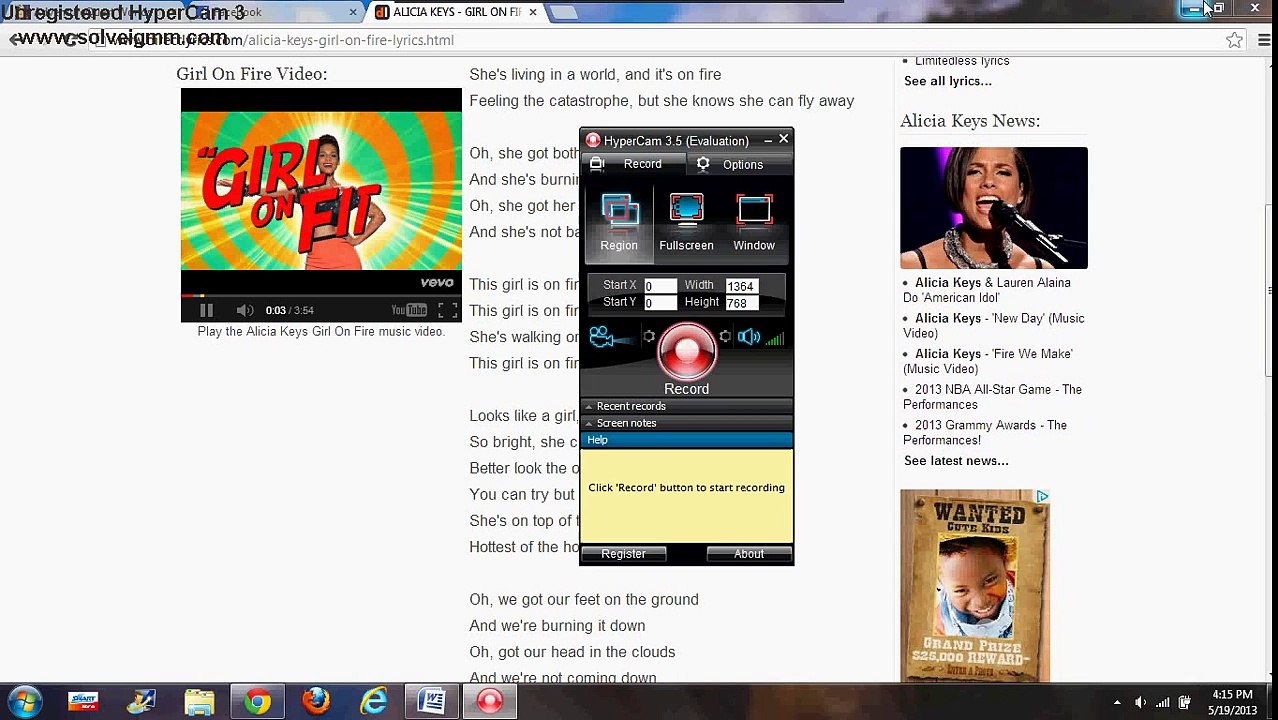Select Fullscreen capture mode in HyperCam
The height and width of the screenshot is (720, 1278).
[x=686, y=222]
